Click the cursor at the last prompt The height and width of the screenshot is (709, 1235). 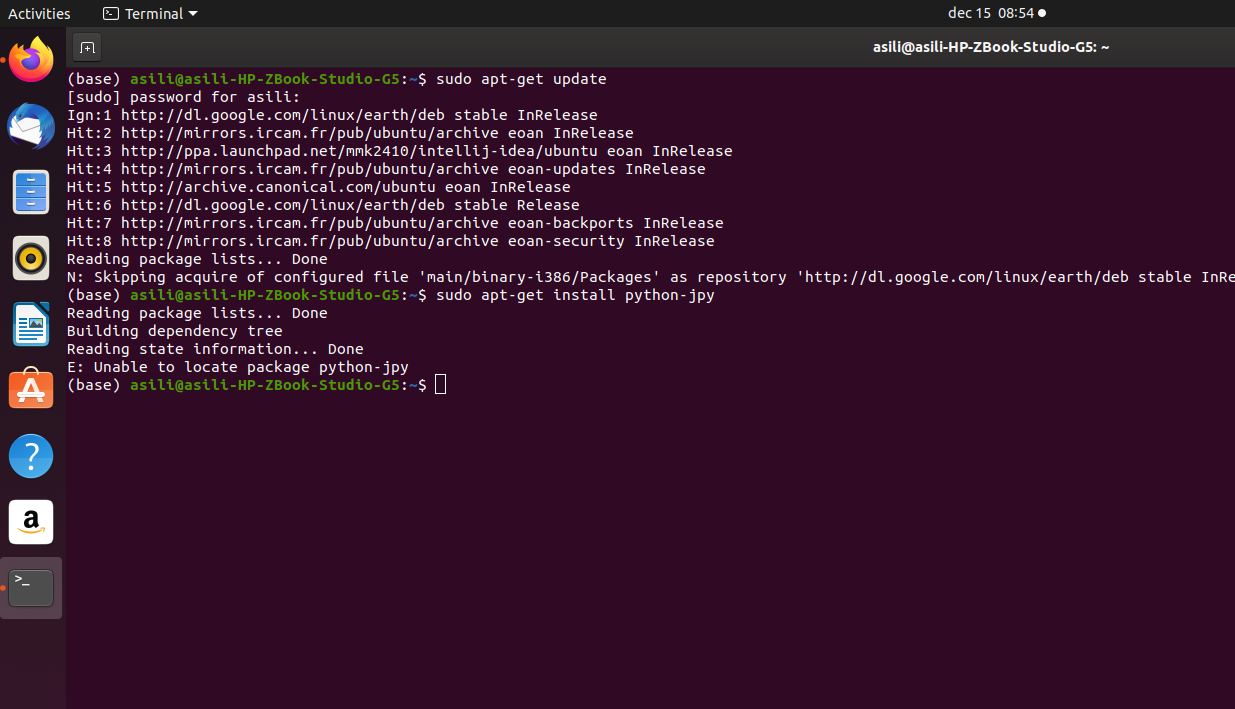441,385
